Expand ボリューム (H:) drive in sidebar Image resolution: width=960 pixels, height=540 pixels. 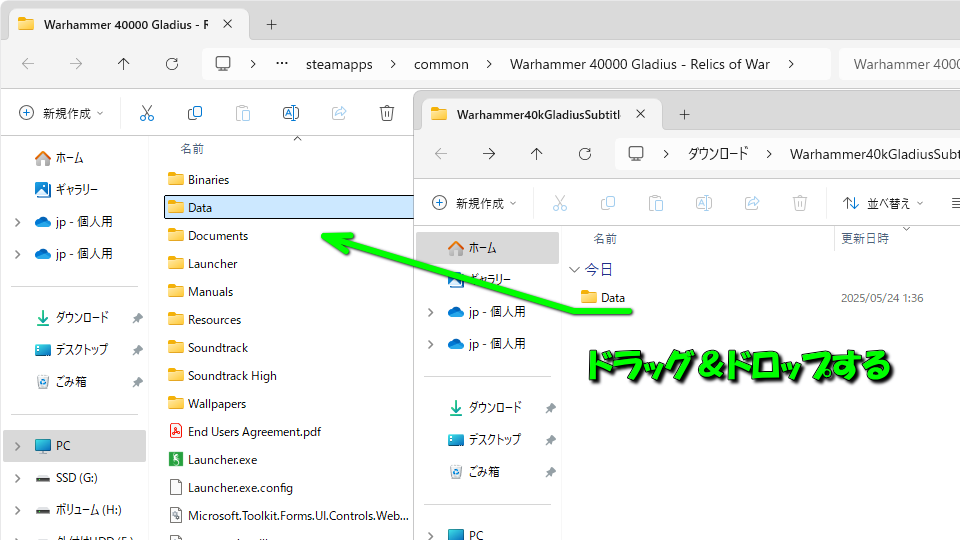tap(17, 510)
